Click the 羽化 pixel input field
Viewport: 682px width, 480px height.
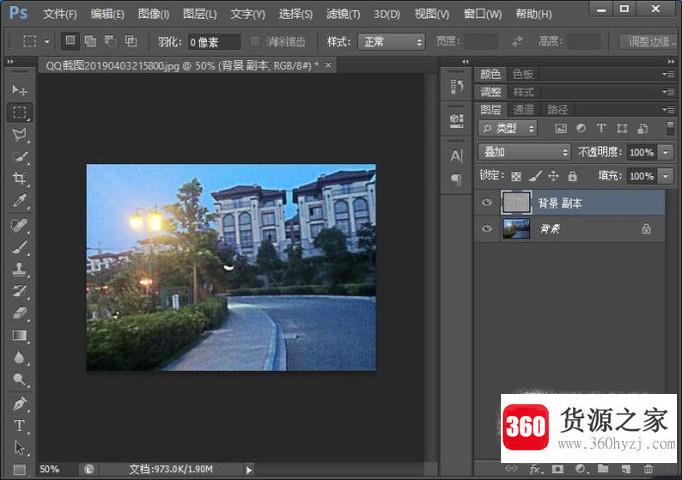(x=214, y=42)
